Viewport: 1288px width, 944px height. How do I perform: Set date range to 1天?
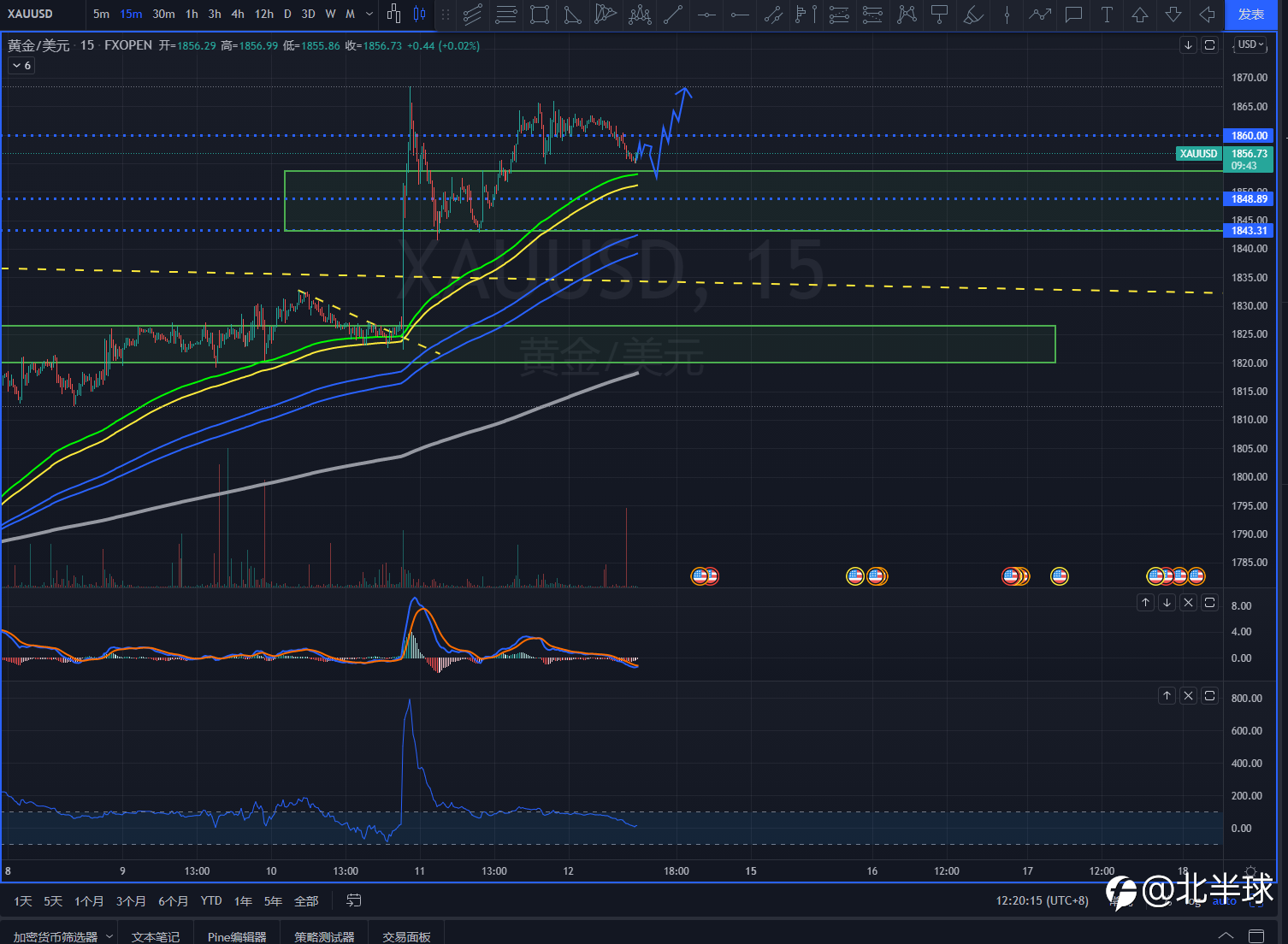(x=23, y=901)
